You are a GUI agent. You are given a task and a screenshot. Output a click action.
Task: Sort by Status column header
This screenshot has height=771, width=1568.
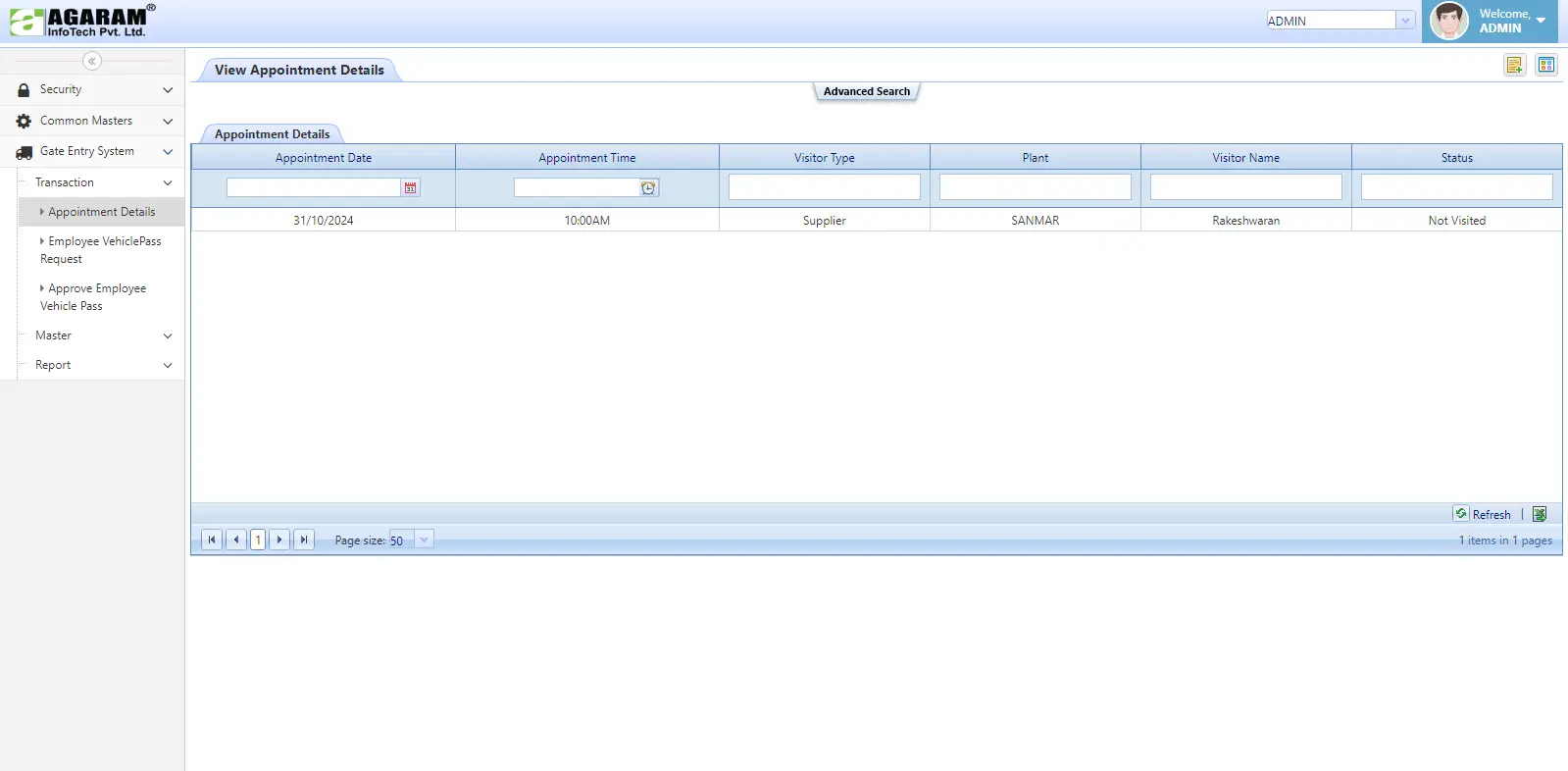[1457, 158]
